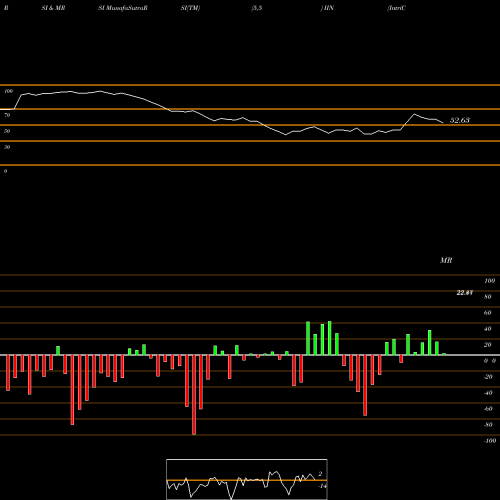The width and height of the screenshot is (500, 500).
Task: Click the -40 label on MR axis
Action: (488, 393)
